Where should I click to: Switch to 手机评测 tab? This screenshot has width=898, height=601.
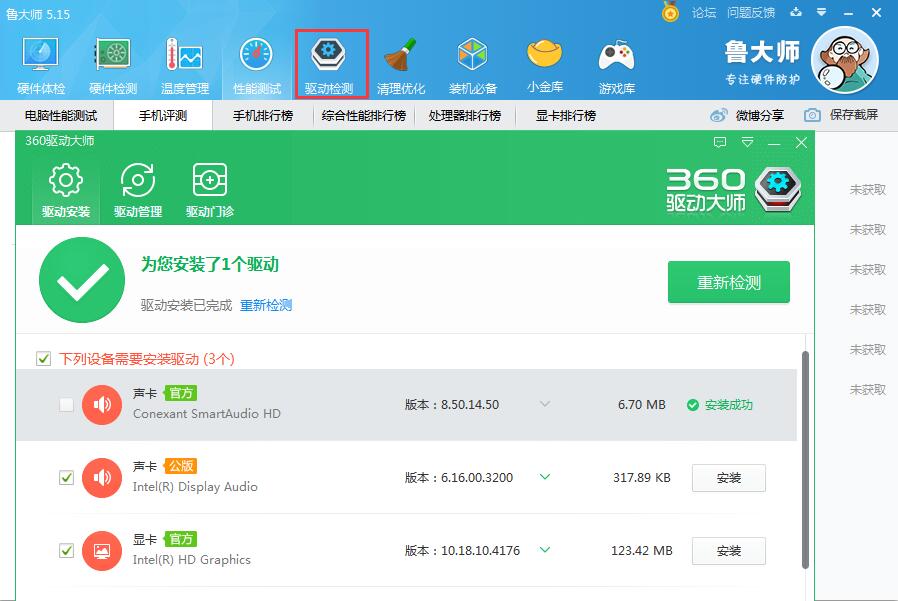[163, 116]
